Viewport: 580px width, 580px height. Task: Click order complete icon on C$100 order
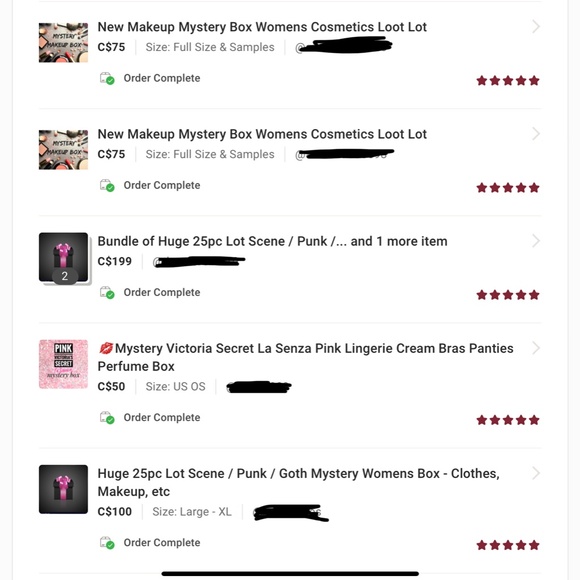pyautogui.click(x=107, y=543)
